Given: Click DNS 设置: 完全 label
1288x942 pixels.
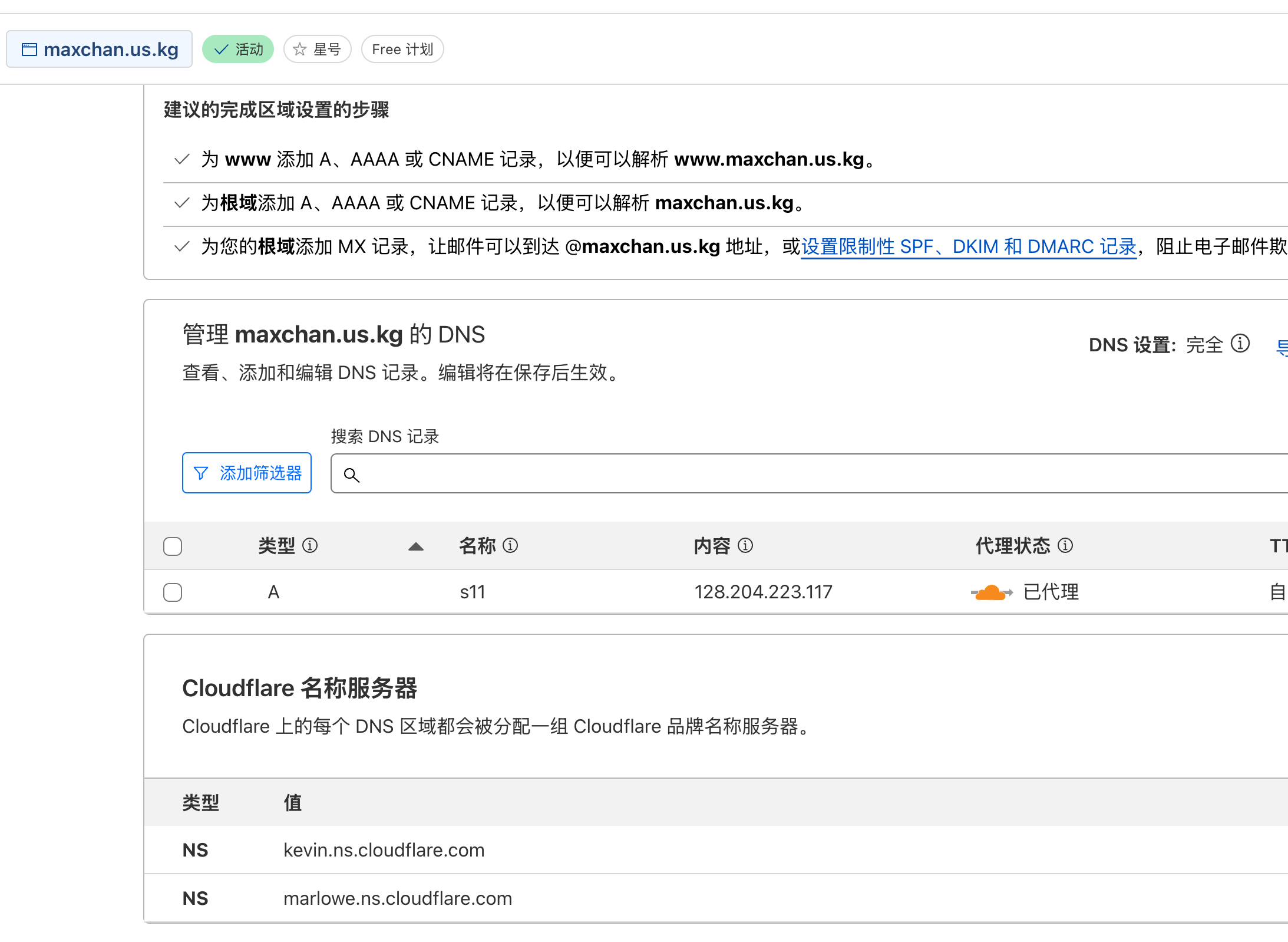Looking at the screenshot, I should [1156, 345].
